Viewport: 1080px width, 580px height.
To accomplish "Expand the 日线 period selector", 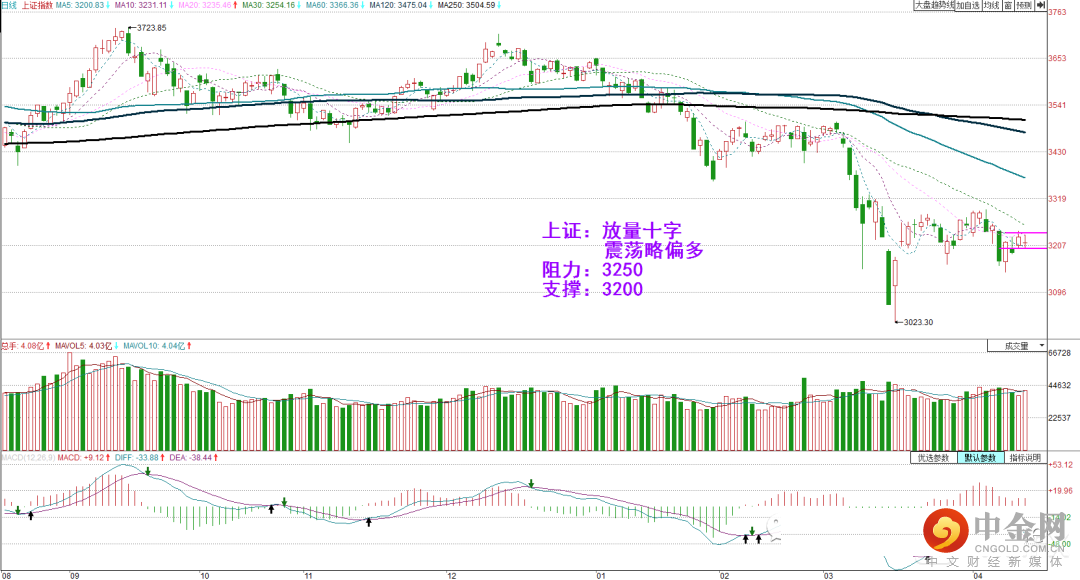I will coord(9,5).
